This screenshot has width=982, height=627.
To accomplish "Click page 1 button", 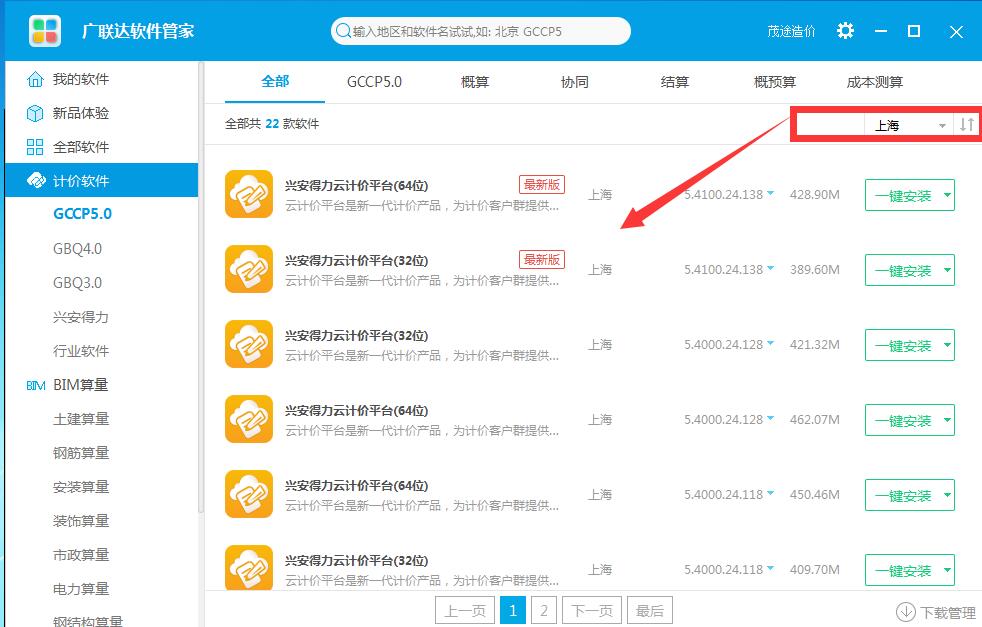I will (x=513, y=611).
